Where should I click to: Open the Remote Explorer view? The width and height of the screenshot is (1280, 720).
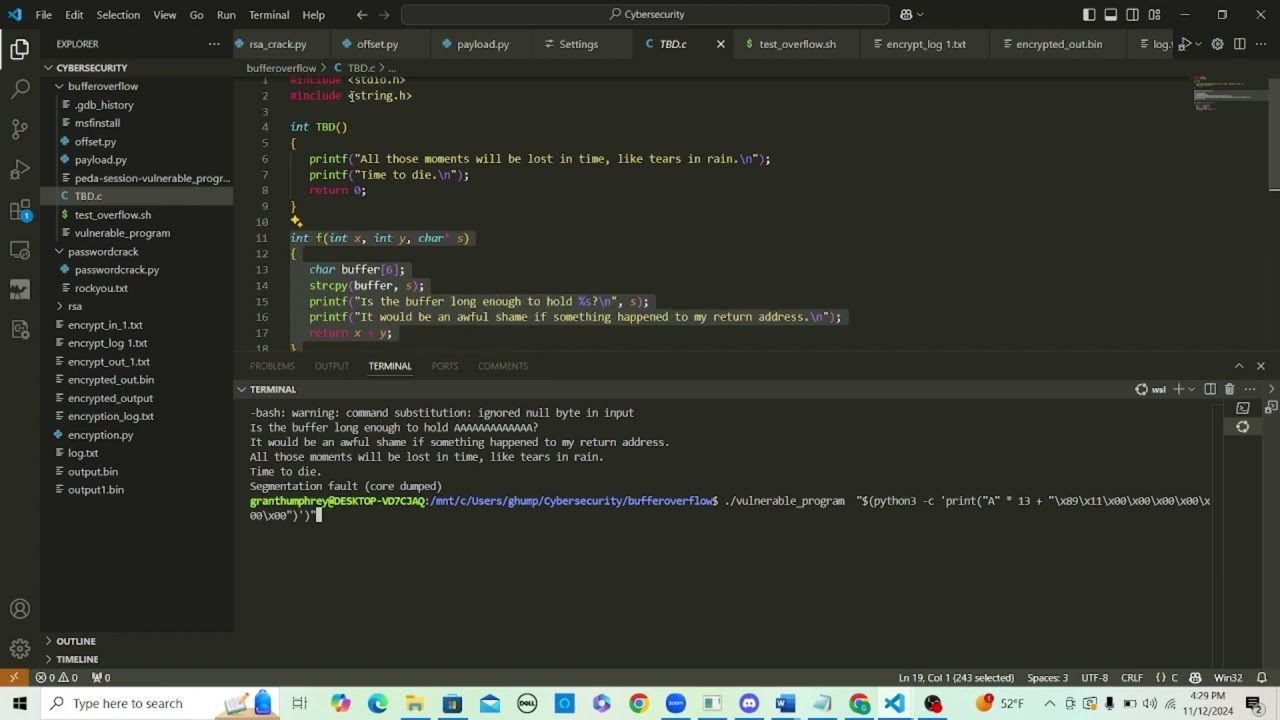(x=20, y=250)
